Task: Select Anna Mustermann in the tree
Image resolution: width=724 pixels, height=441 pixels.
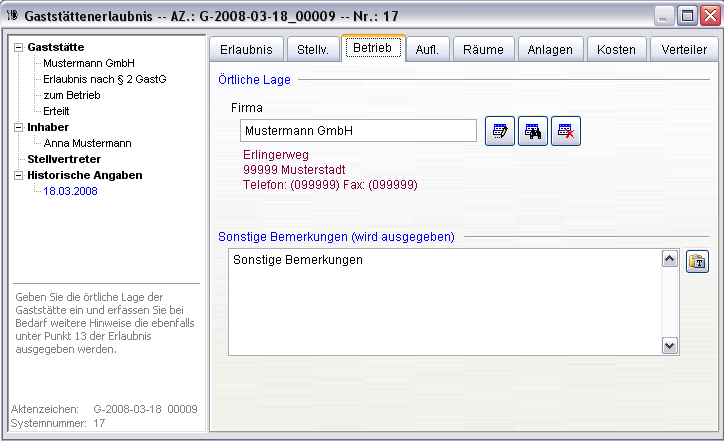Action: click(x=88, y=143)
